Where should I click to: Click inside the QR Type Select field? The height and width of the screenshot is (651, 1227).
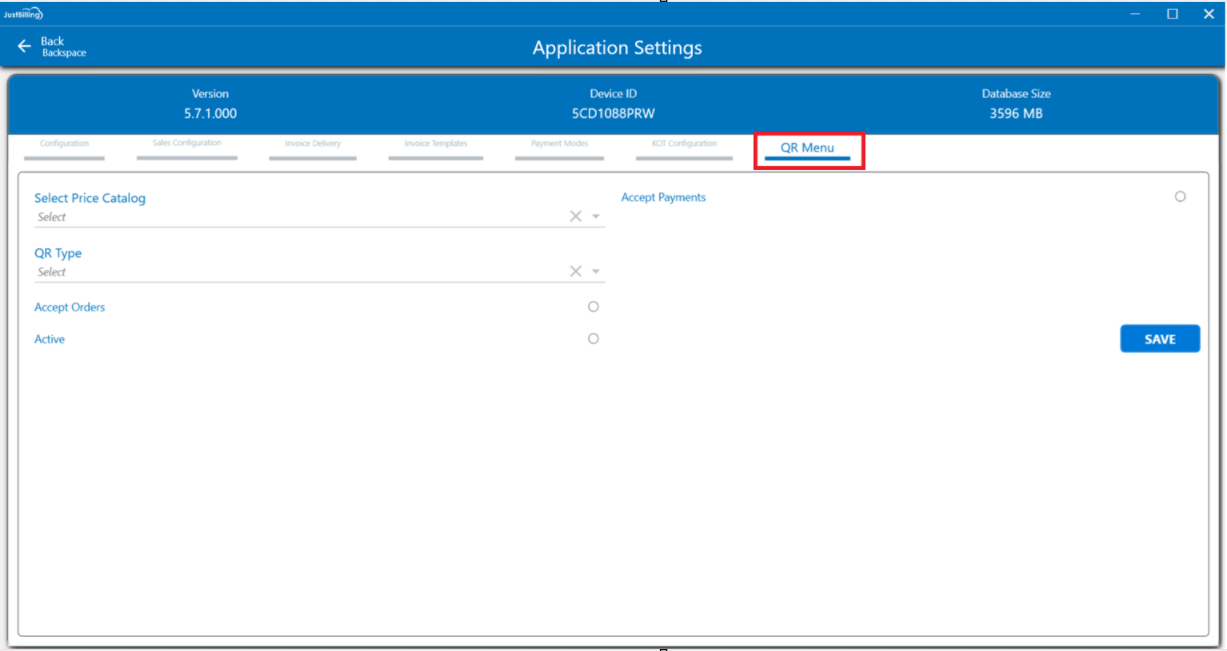(300, 272)
